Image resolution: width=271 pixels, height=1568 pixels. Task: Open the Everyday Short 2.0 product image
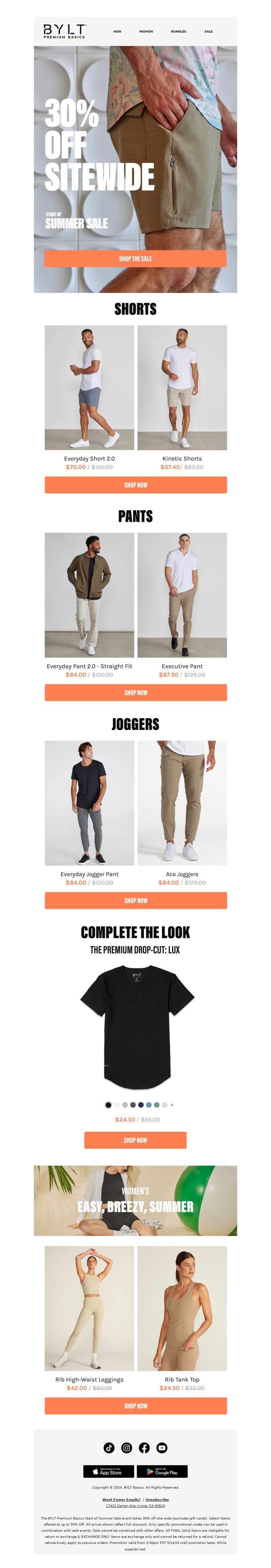tap(89, 388)
